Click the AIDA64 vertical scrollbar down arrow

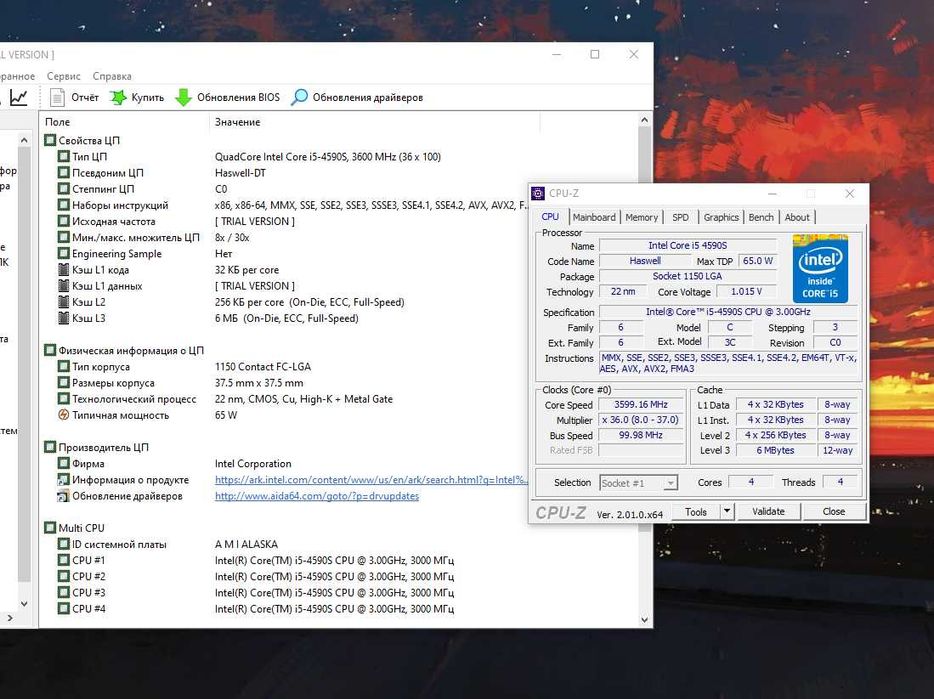click(645, 620)
